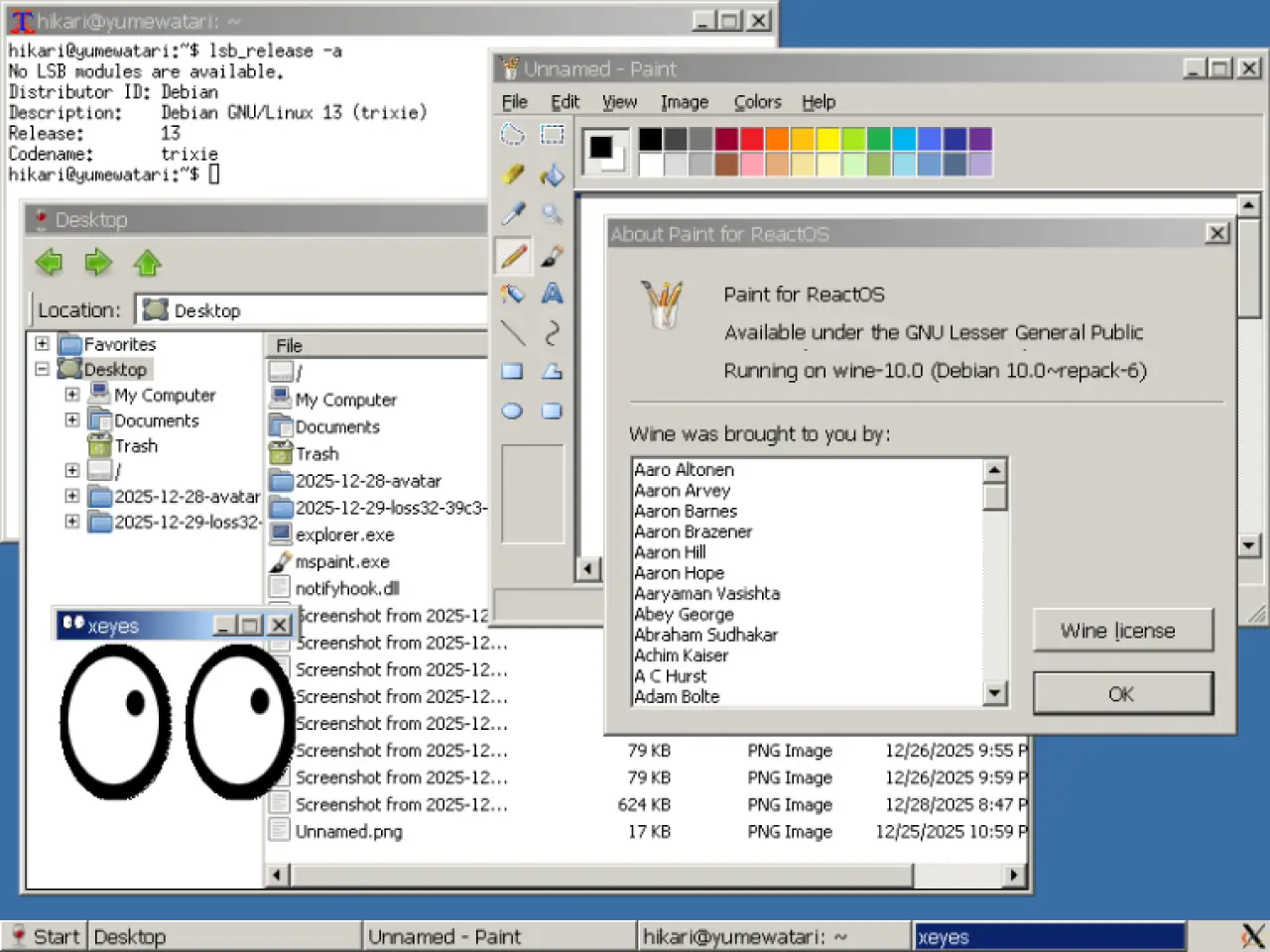Click OK in the About Paint dialog
The width and height of the screenshot is (1270, 952).
[1122, 693]
